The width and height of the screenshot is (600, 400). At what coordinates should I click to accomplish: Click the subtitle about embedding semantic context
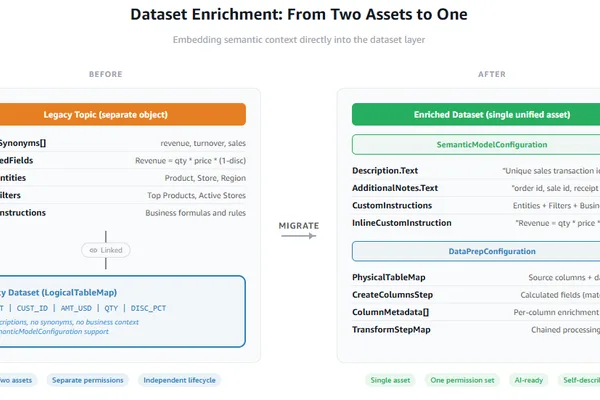299,40
